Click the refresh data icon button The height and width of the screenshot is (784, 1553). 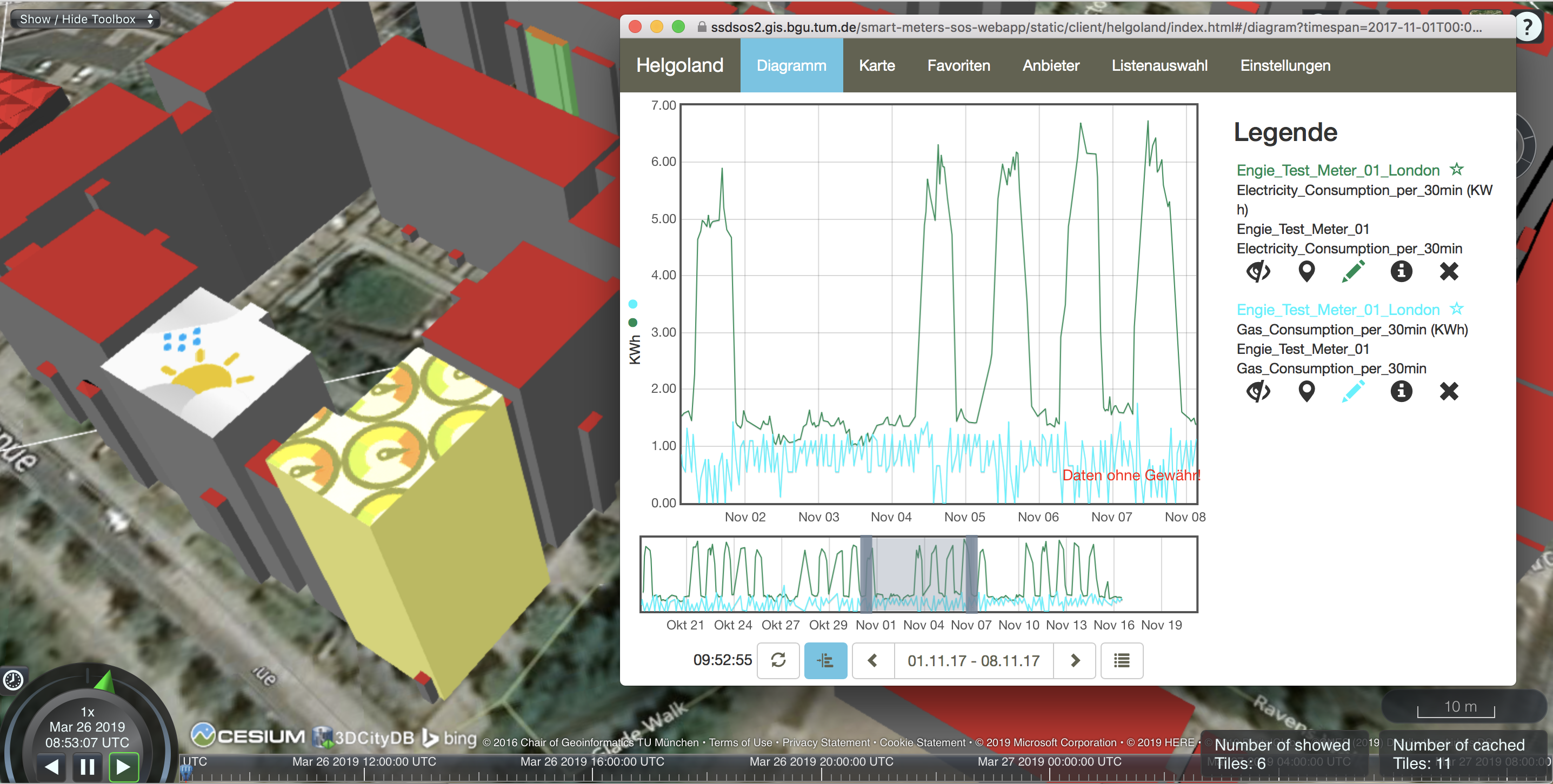tap(778, 660)
